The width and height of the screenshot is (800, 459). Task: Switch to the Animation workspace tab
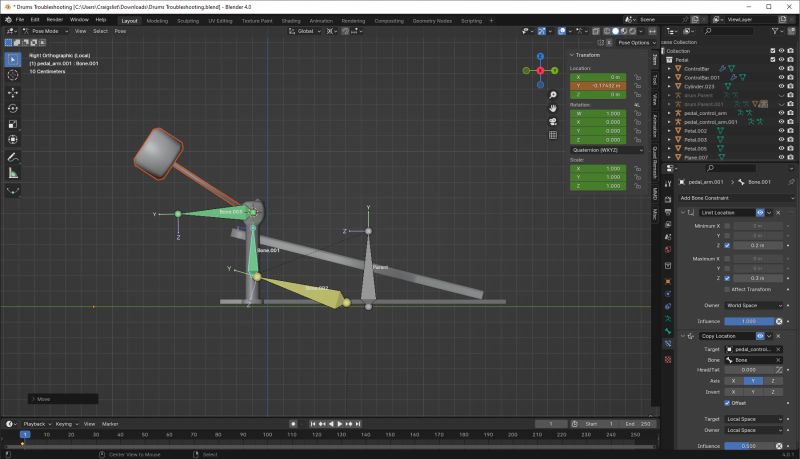(x=321, y=21)
